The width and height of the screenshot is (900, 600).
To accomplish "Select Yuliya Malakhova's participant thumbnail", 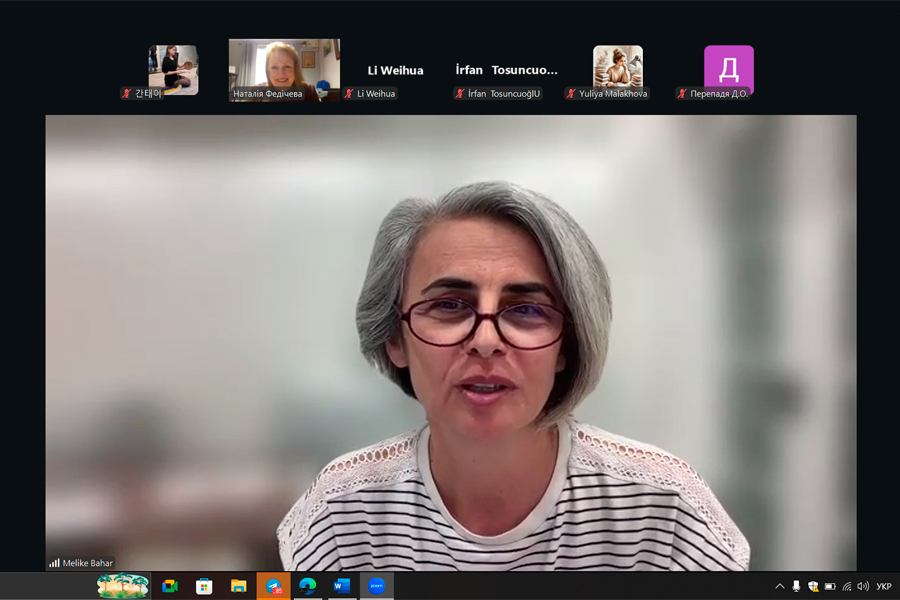I will [618, 70].
